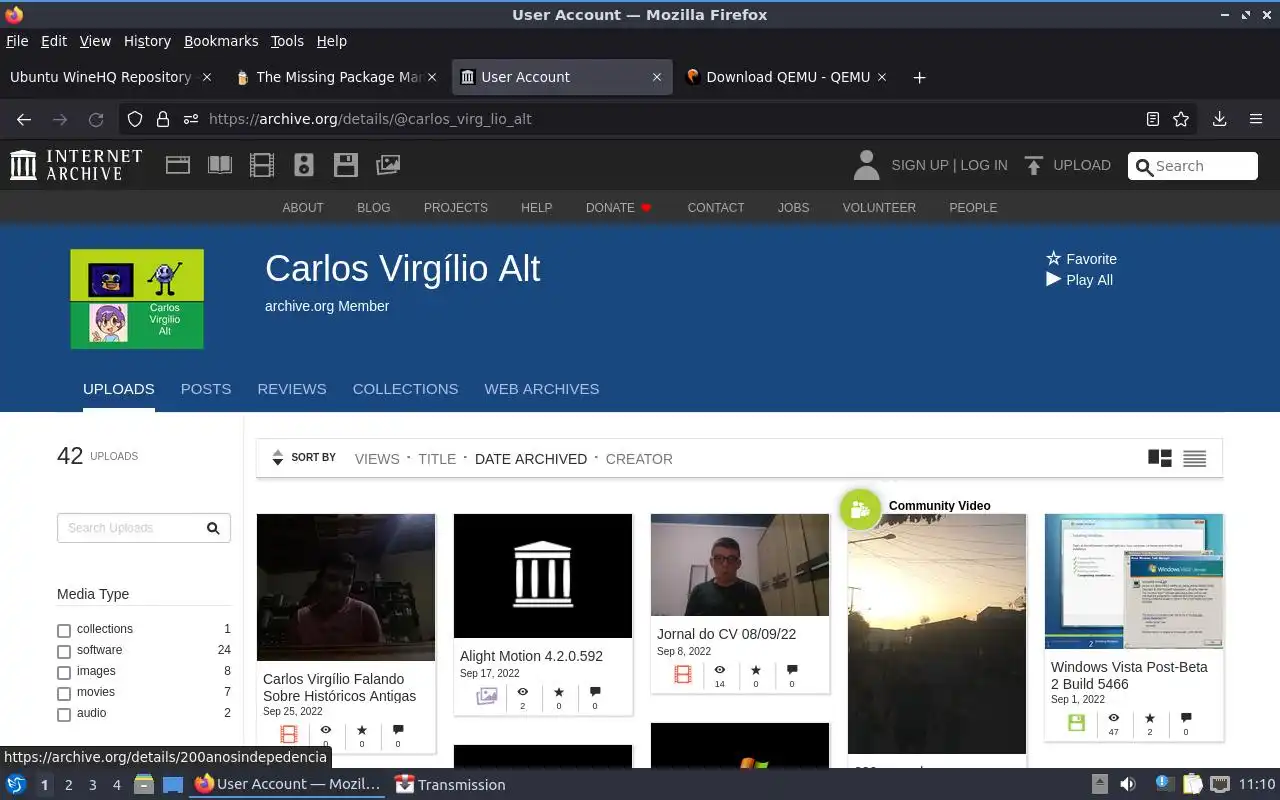Viewport: 1280px width, 800px height.
Task: Click the magnifier in Search Uploads box
Action: coord(213,528)
